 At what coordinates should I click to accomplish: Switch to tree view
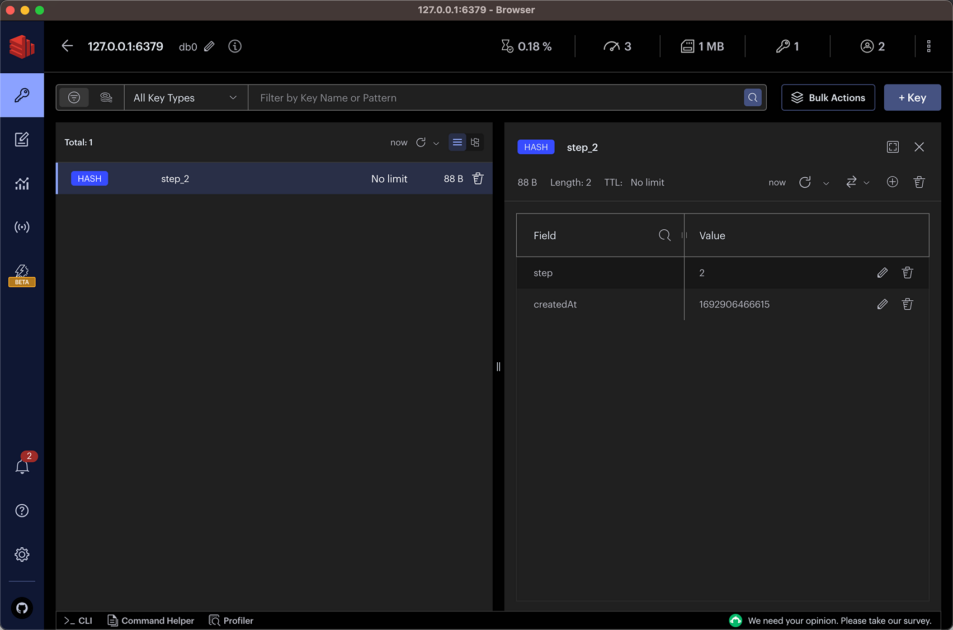tap(475, 142)
